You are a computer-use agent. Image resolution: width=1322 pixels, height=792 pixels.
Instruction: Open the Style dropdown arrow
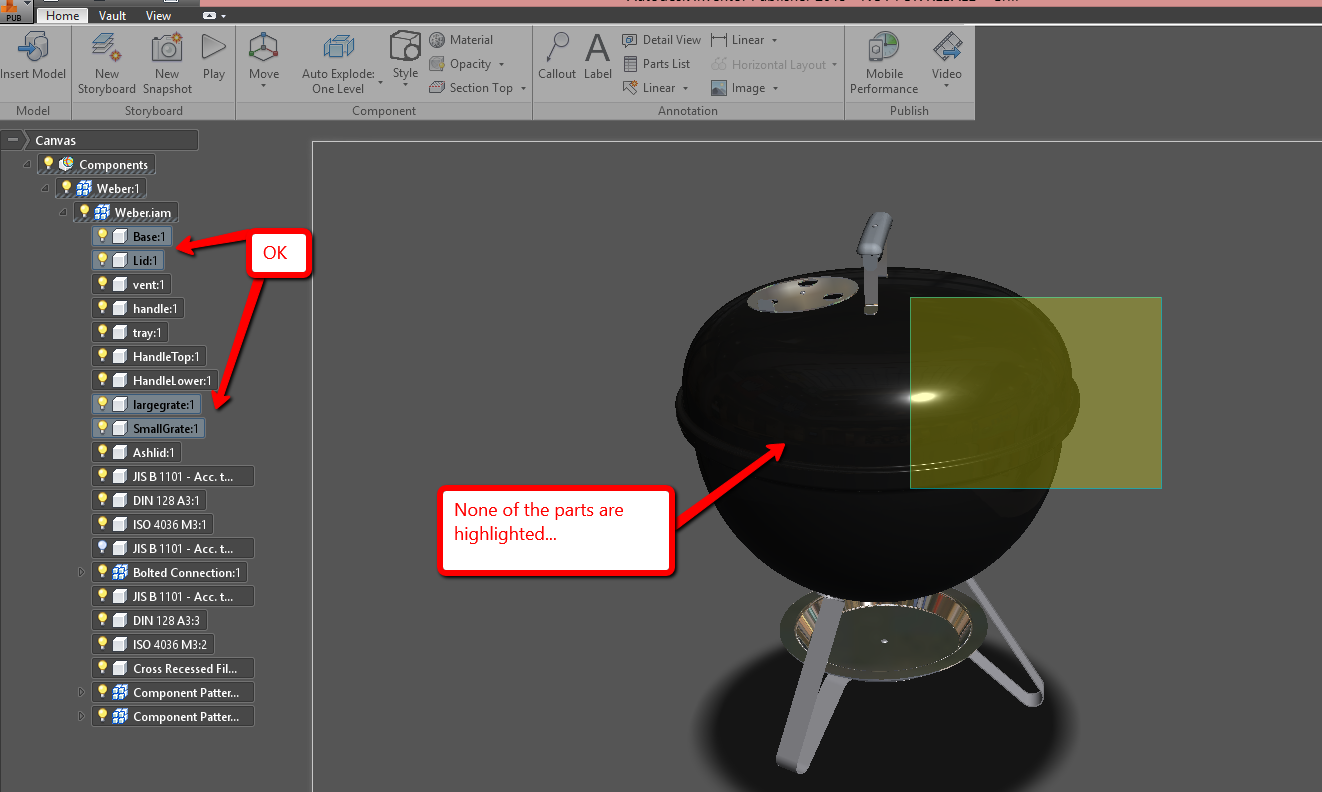coord(405,86)
